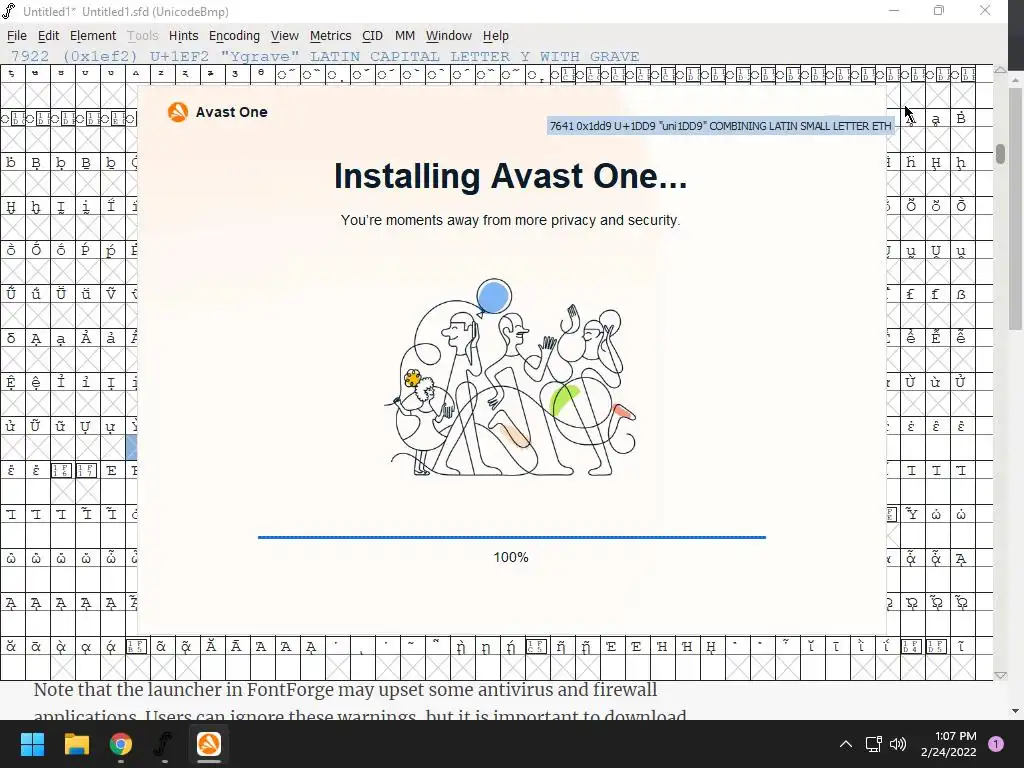This screenshot has height=768, width=1024.
Task: Switch to Google Chrome on the taskbar
Action: pos(121,744)
